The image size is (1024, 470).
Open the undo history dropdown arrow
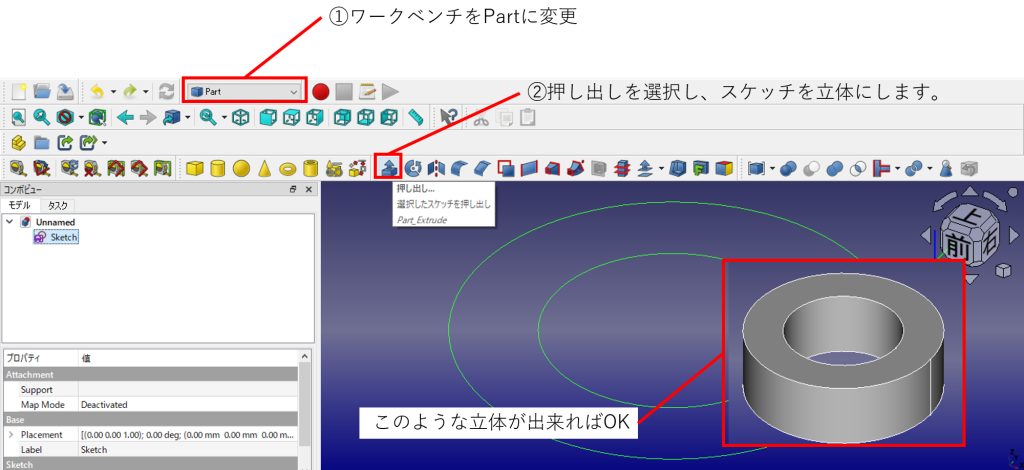113,91
